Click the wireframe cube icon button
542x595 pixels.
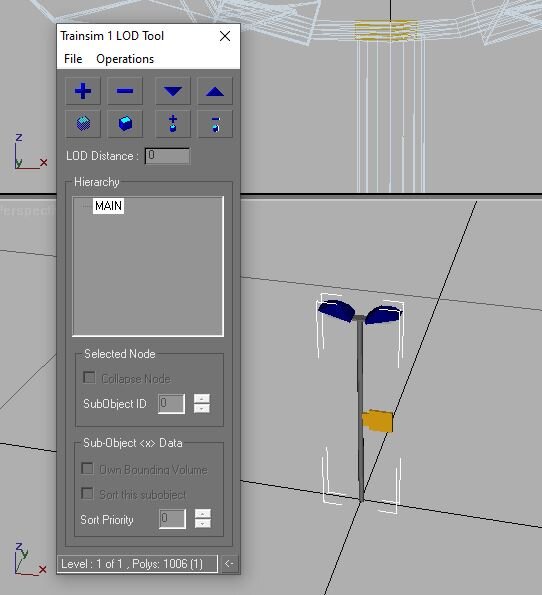click(83, 124)
